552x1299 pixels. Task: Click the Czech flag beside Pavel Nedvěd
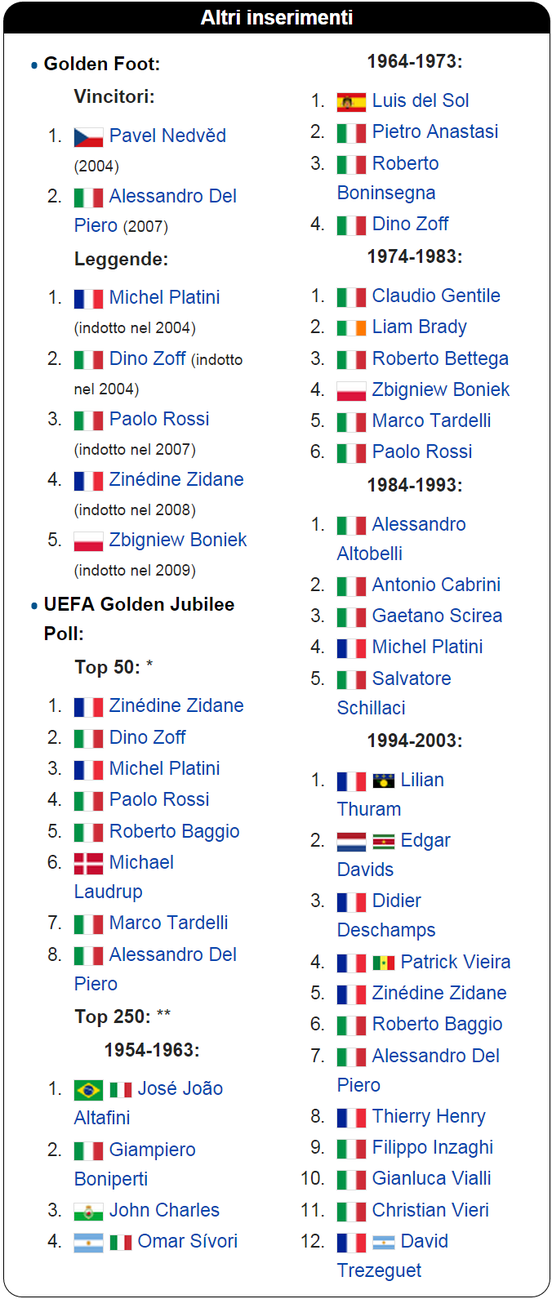click(88, 136)
